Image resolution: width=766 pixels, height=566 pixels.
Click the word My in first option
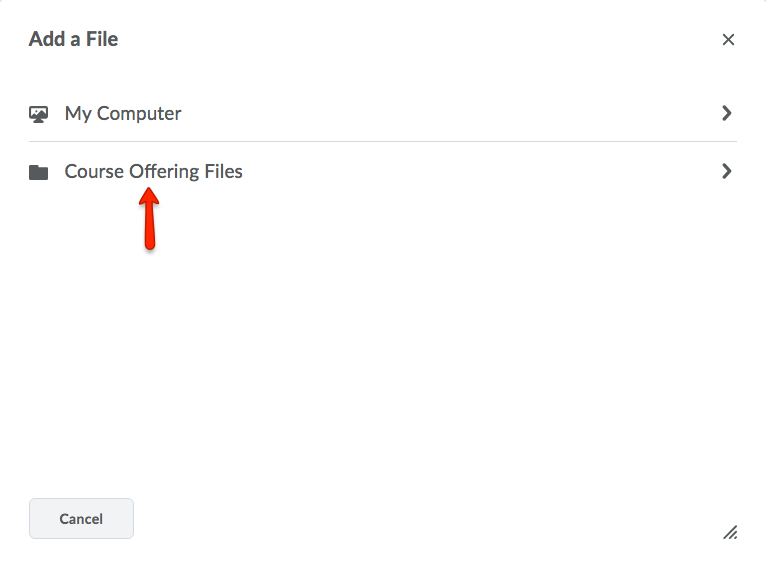click(78, 114)
